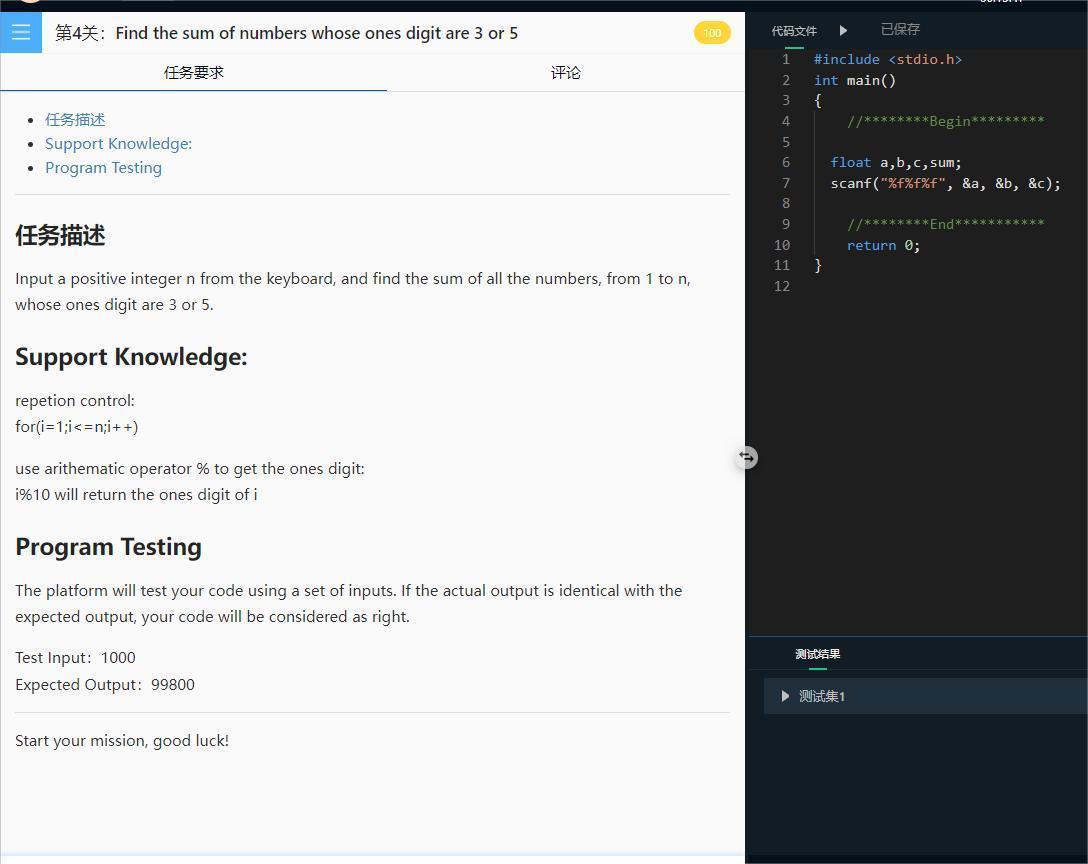Click the '#include <stdio.h>' line
1088x864 pixels.
click(887, 60)
